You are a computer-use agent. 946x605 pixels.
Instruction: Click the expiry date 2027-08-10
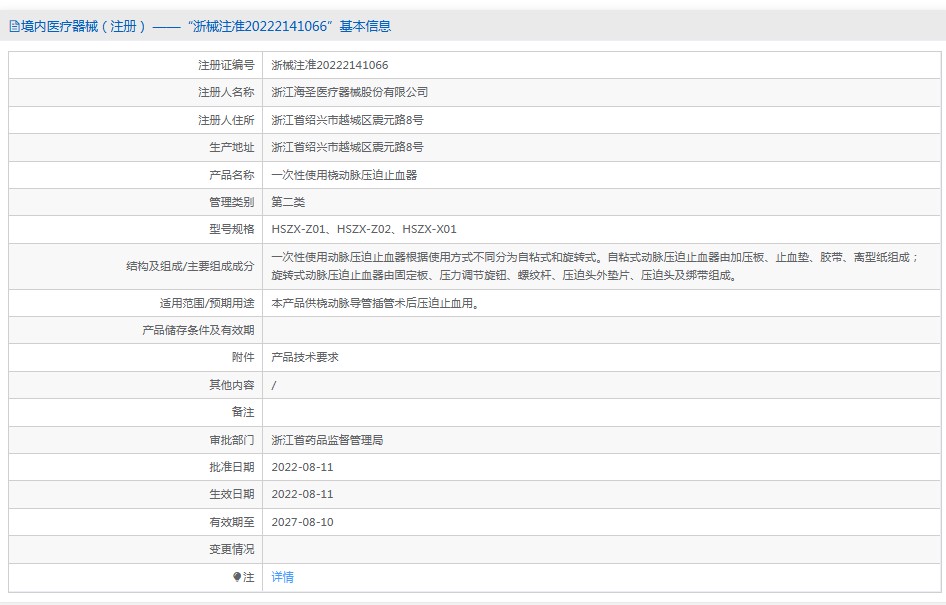[x=302, y=522]
